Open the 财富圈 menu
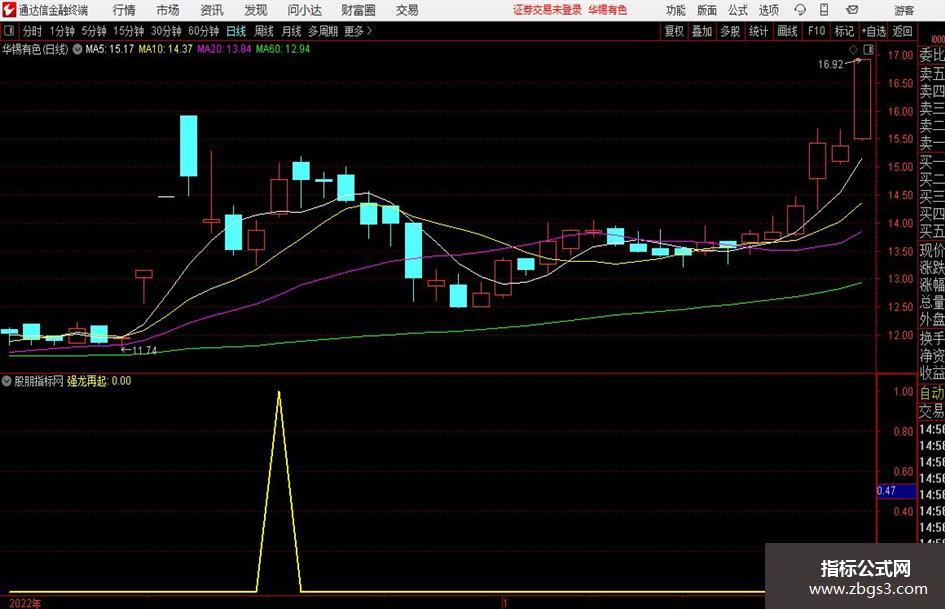Image resolution: width=945 pixels, height=609 pixels. pos(358,10)
